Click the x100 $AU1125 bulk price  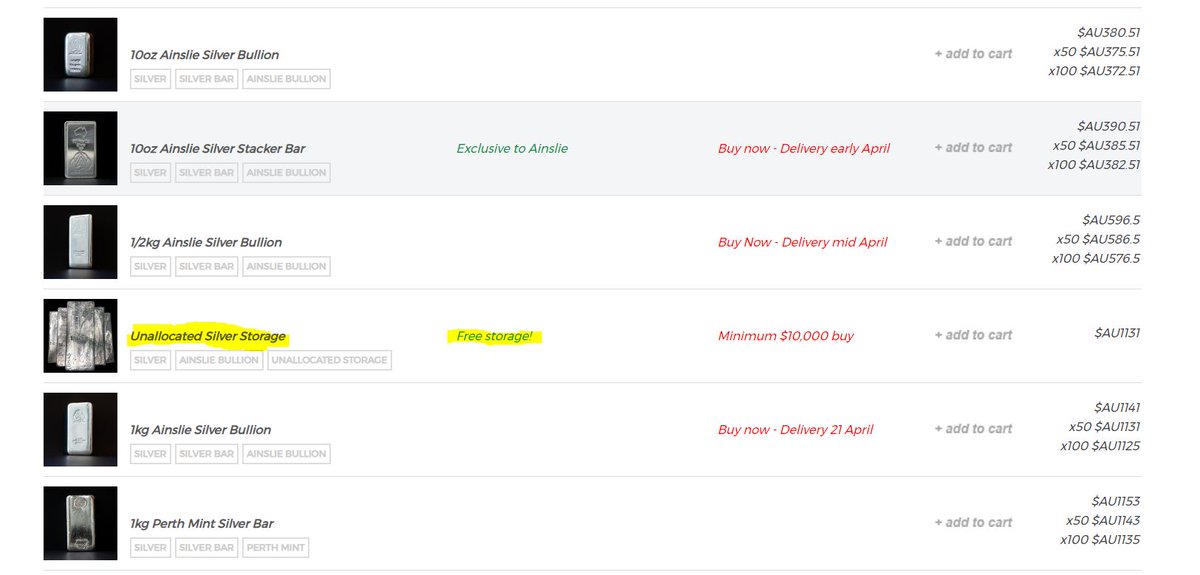(x=1100, y=446)
